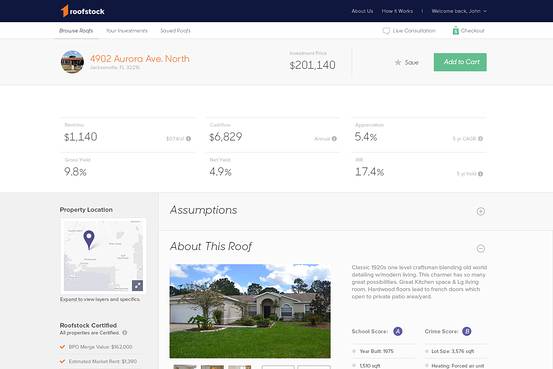Viewport: 553px width, 369px height.
Task: Switch to the Browse Roofs tab
Action: pos(76,31)
